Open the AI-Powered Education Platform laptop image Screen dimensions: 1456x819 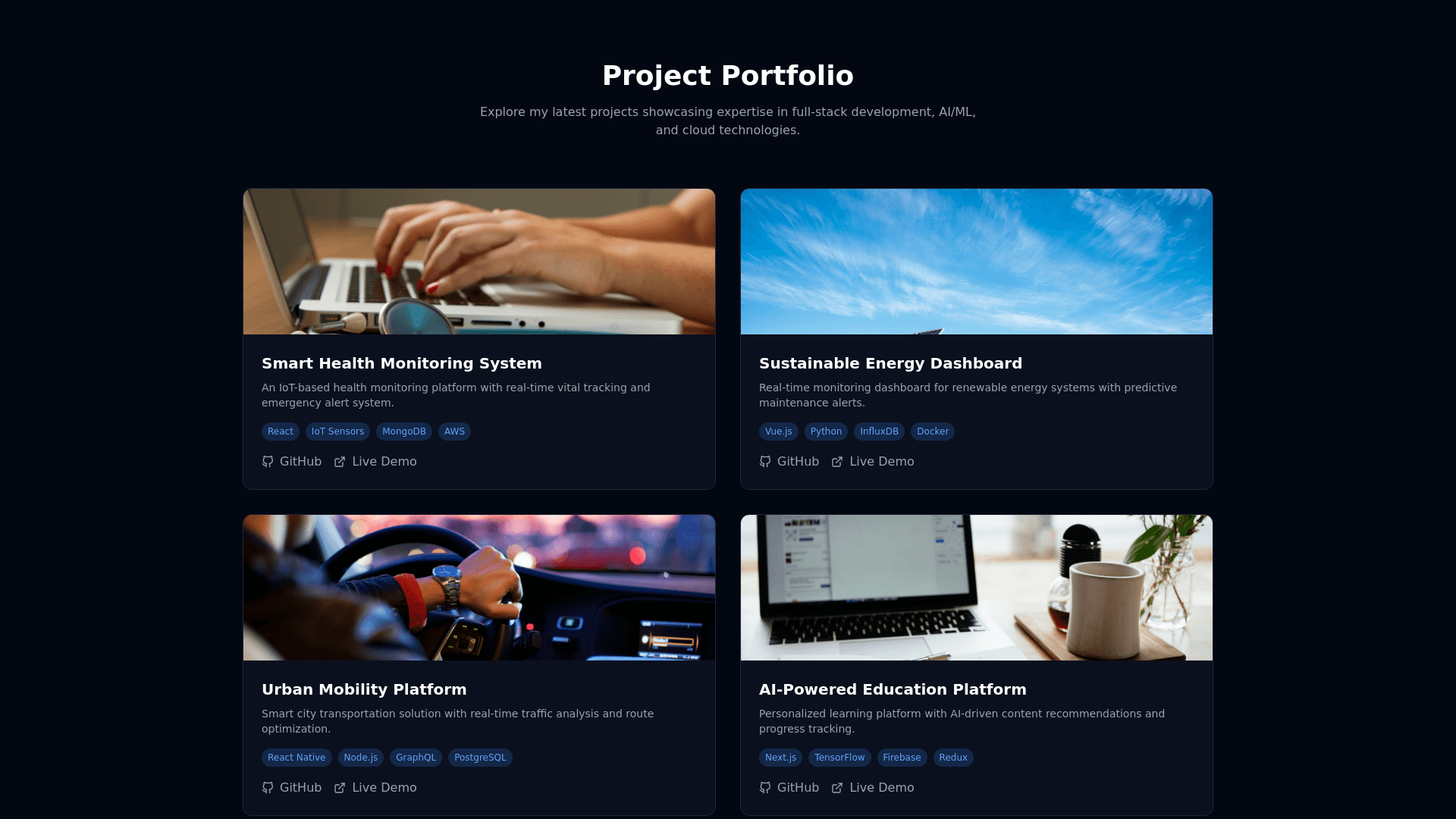pyautogui.click(x=977, y=588)
